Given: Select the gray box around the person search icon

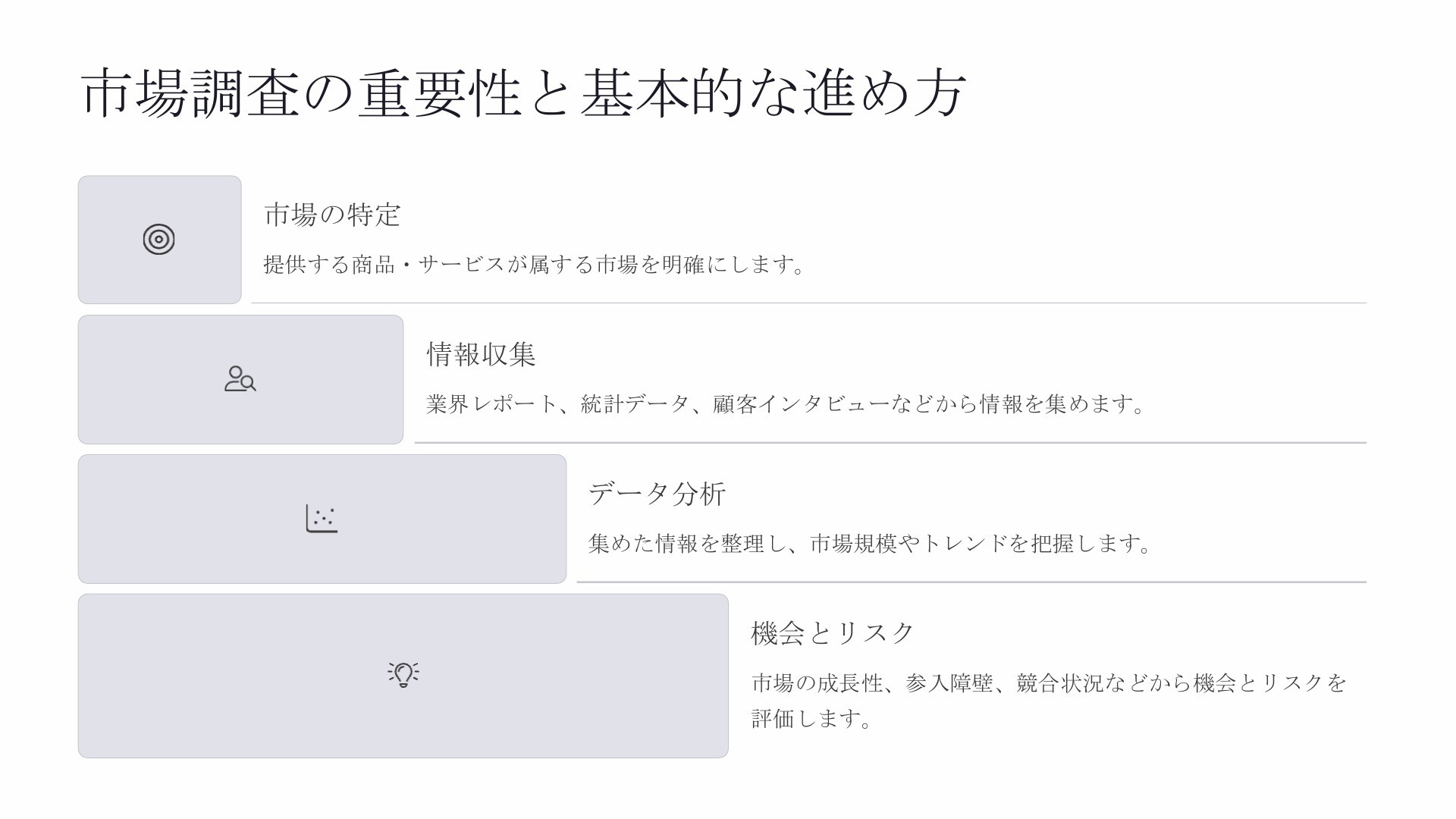Looking at the screenshot, I should pyautogui.click(x=240, y=379).
